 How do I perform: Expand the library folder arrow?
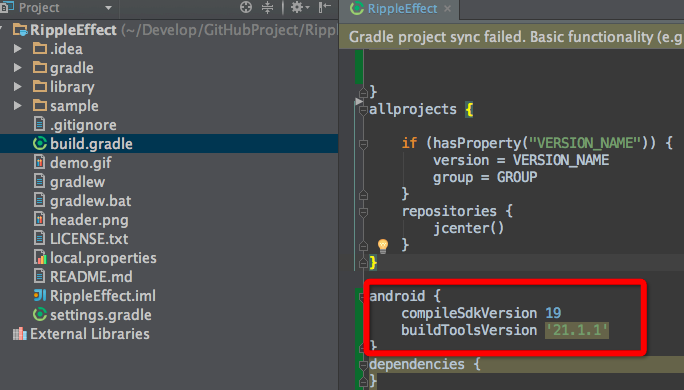(x=18, y=86)
